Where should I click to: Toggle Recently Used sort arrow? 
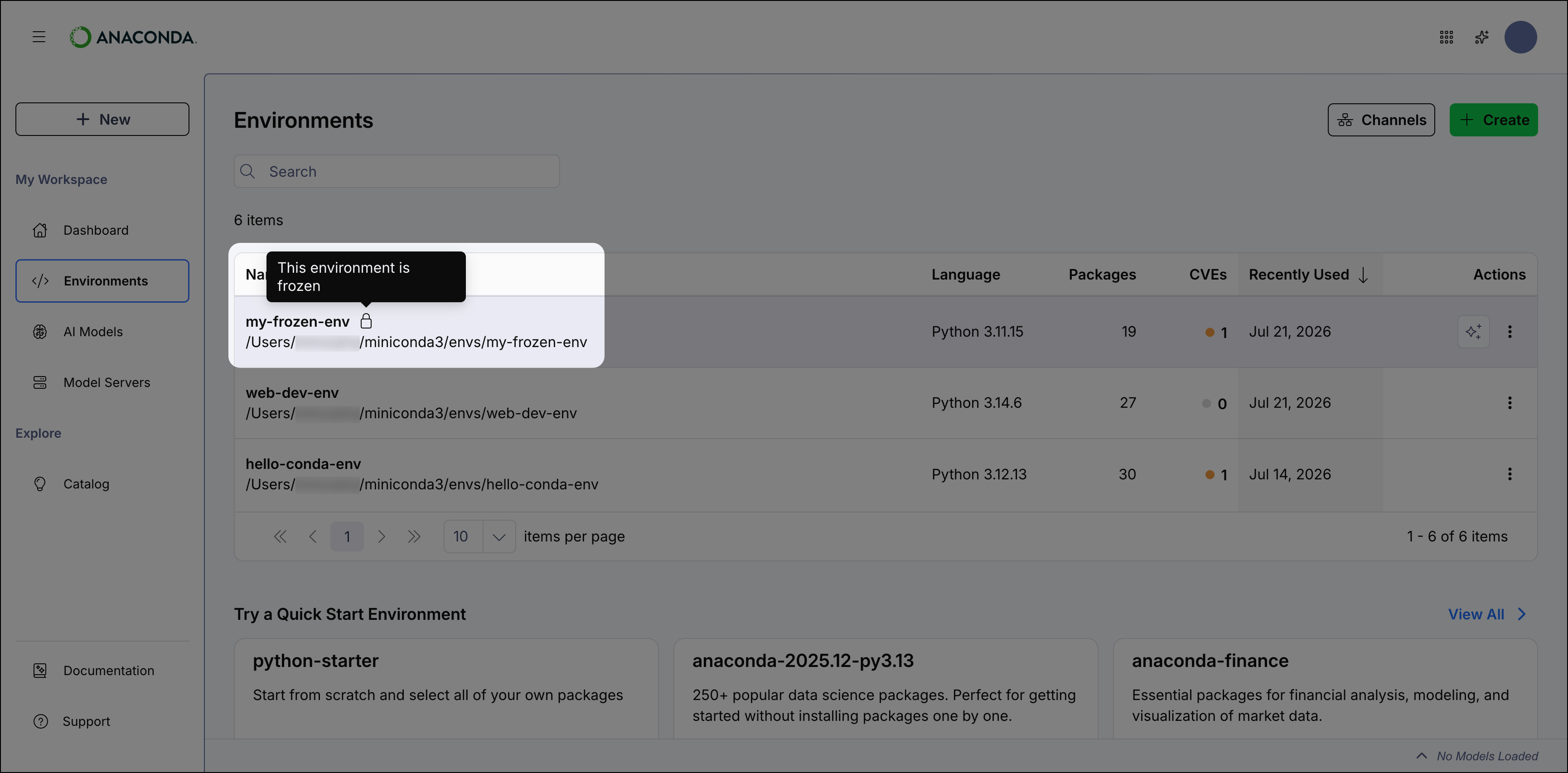[x=1363, y=275]
